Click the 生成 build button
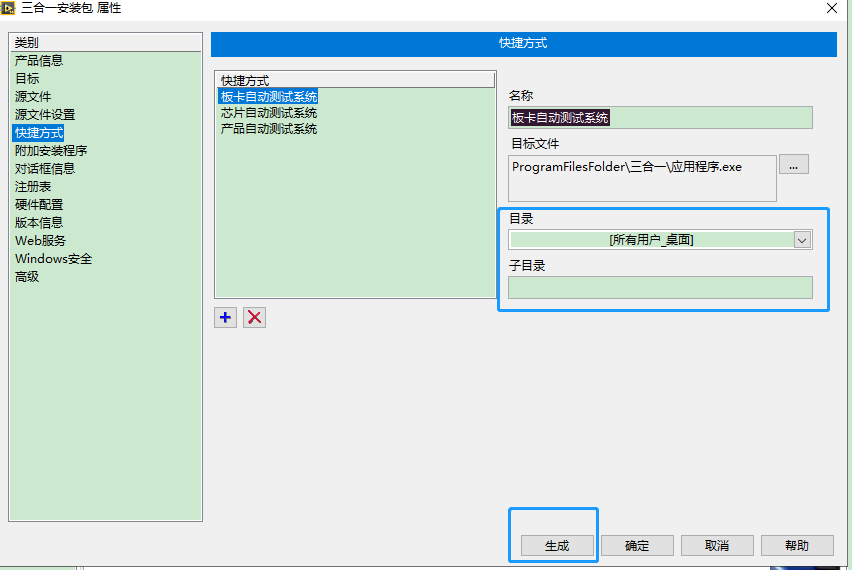The image size is (852, 570). point(557,546)
